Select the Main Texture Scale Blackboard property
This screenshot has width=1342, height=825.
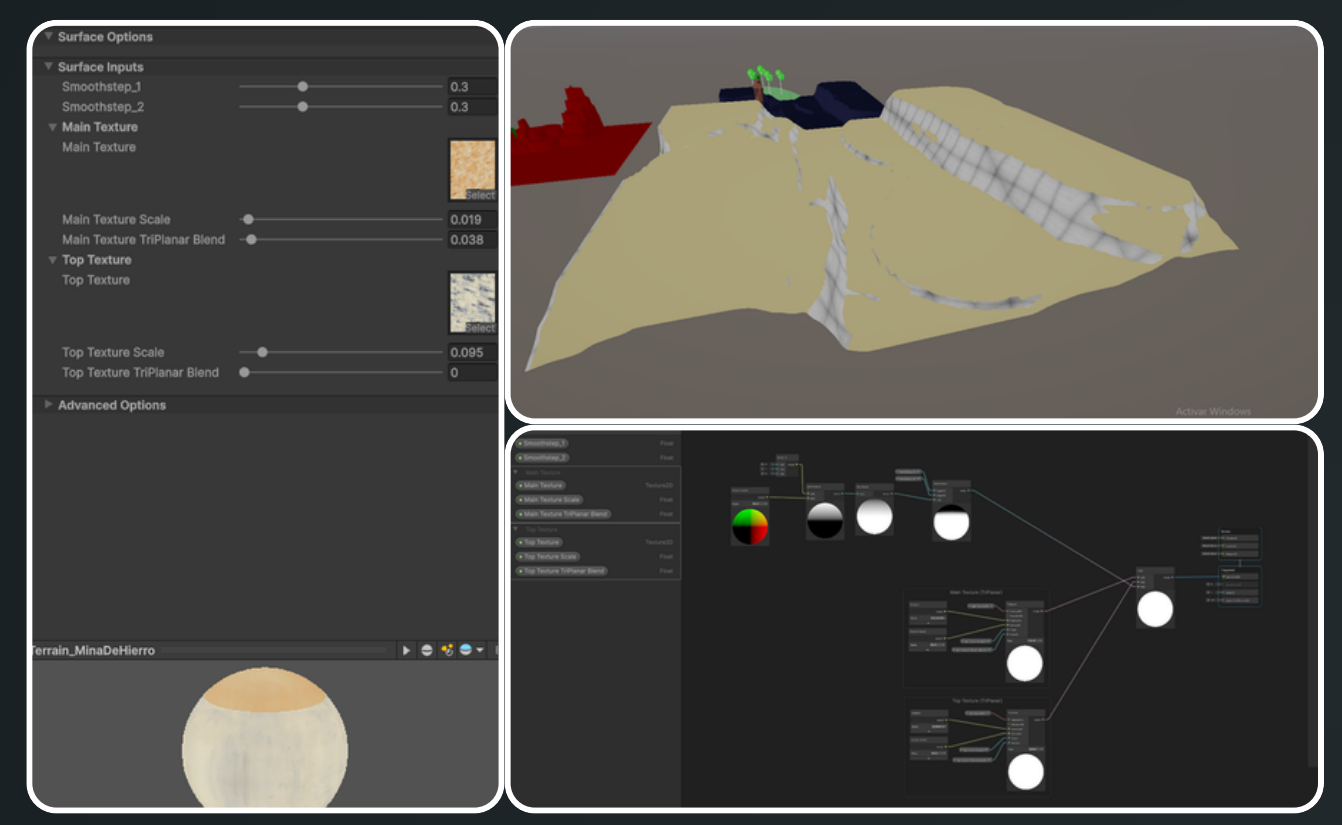tap(548, 499)
